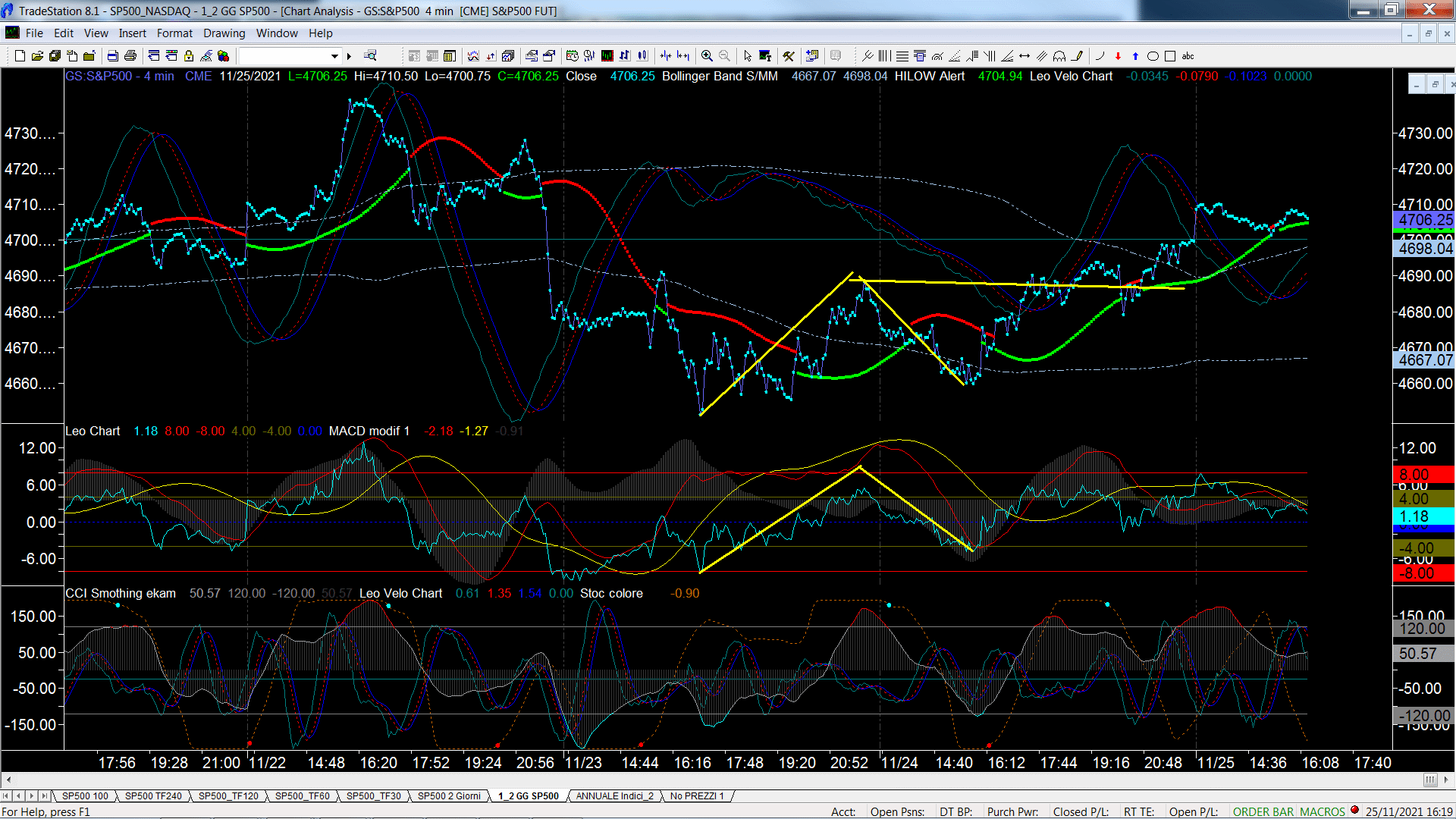
Task: Click the hammer and pick tools icon
Action: [x=789, y=56]
